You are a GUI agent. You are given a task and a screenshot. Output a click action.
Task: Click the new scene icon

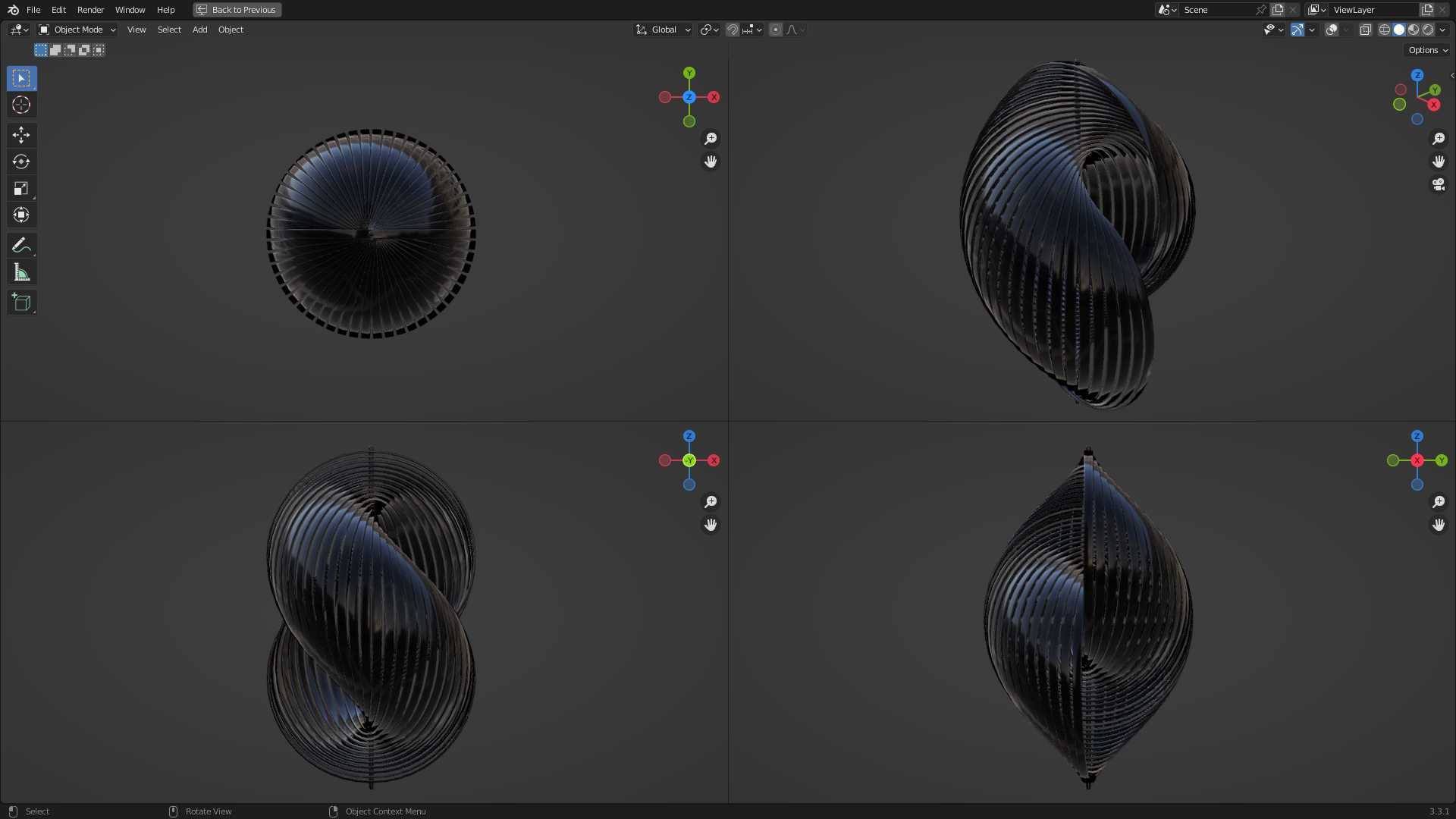point(1278,10)
